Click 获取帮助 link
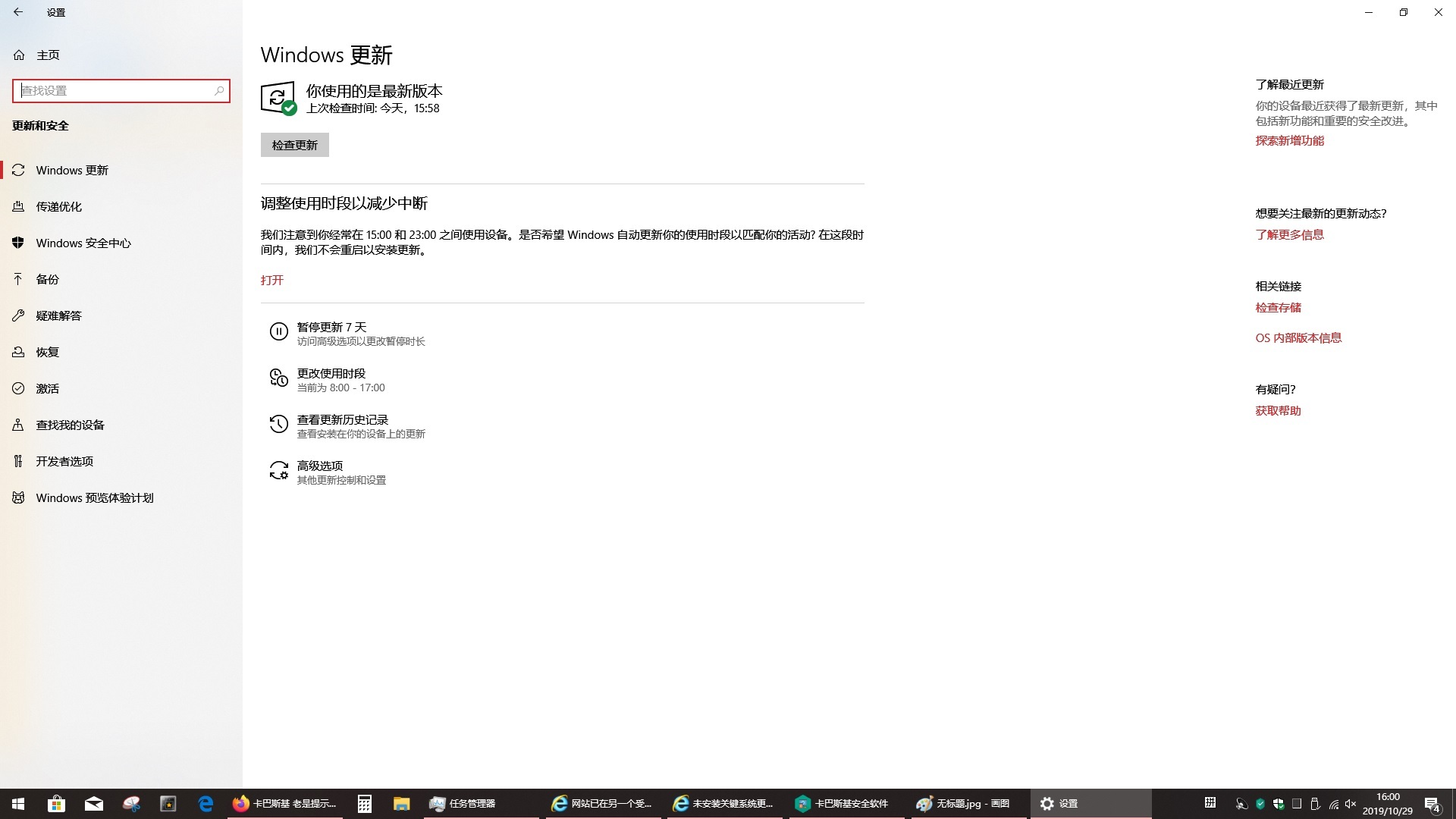This screenshot has height=819, width=1456. click(x=1279, y=411)
